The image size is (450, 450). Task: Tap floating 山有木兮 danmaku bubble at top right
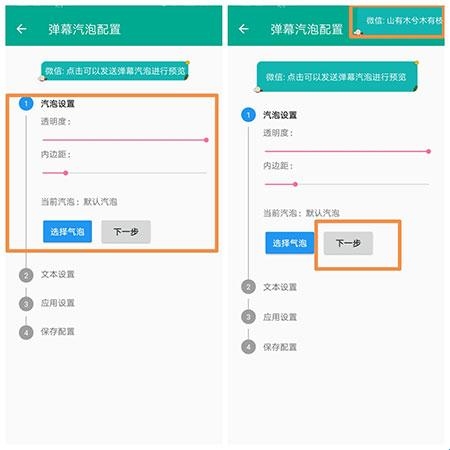398,21
